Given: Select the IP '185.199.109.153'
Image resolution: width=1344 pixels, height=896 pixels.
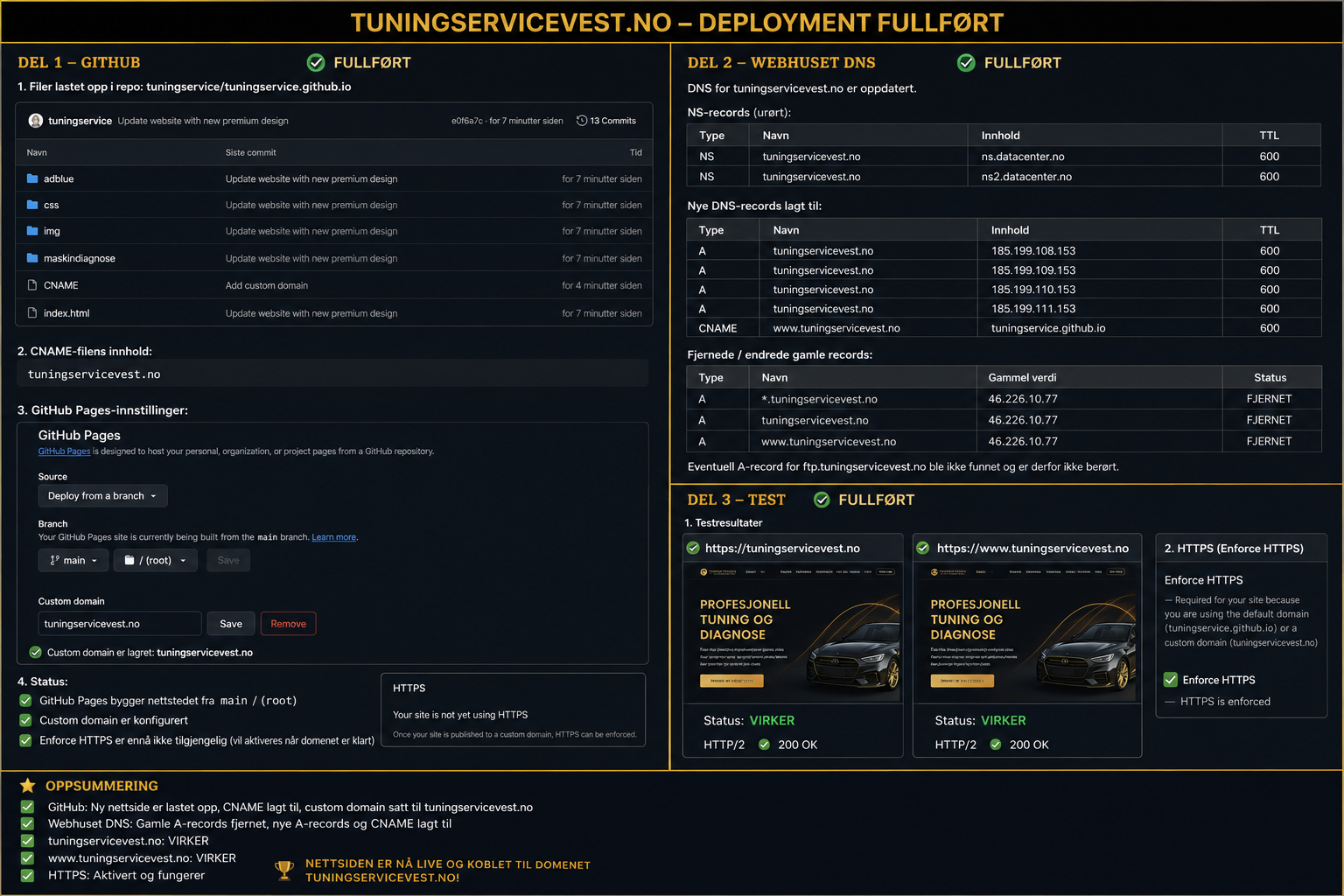Looking at the screenshot, I should (x=1033, y=270).
